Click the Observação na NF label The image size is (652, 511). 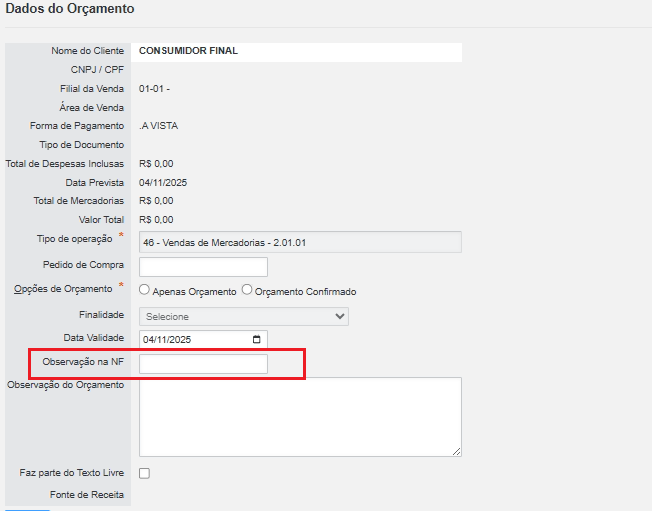83,361
